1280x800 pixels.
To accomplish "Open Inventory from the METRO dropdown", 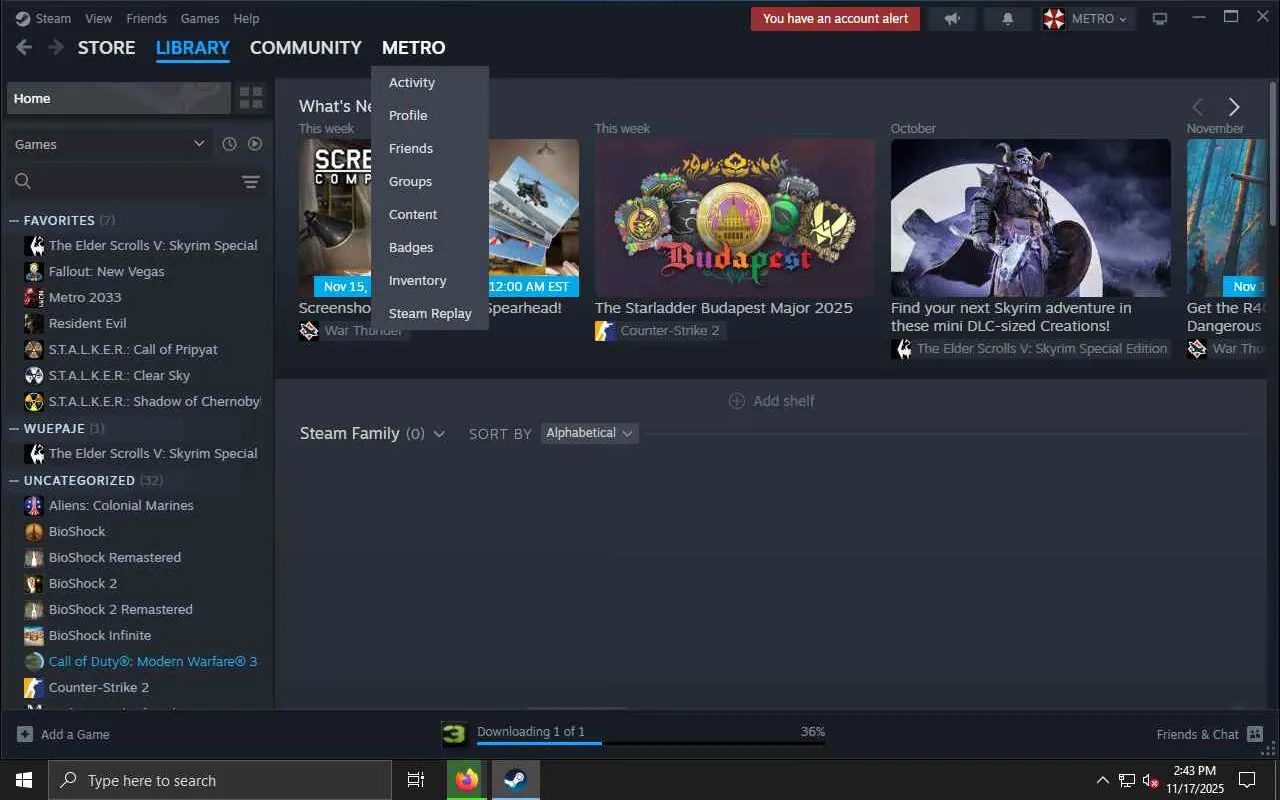I will 430,280.
